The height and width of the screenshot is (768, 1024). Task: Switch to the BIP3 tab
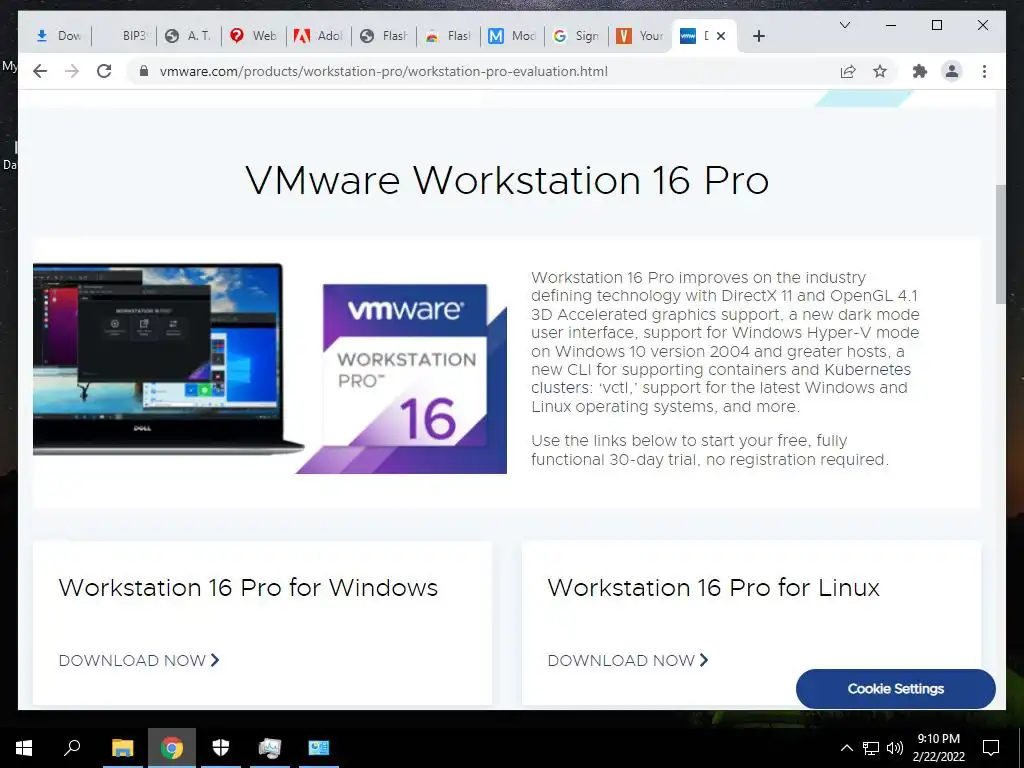pyautogui.click(x=124, y=37)
